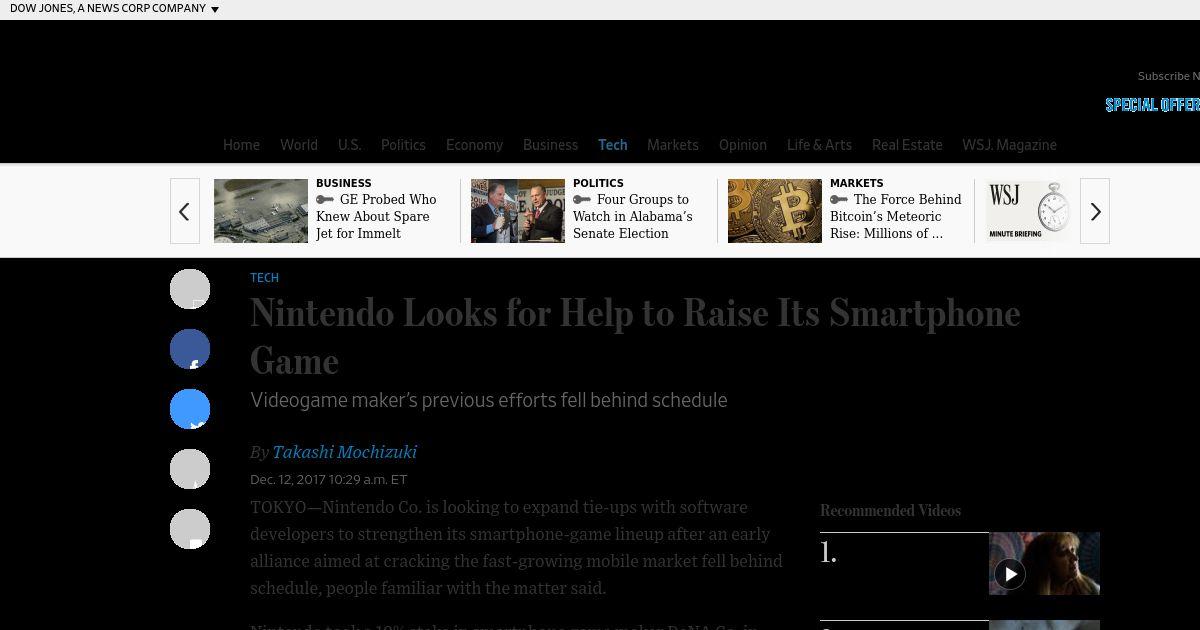Open the Real Estate section
Image resolution: width=1200 pixels, height=630 pixels.
pos(907,145)
